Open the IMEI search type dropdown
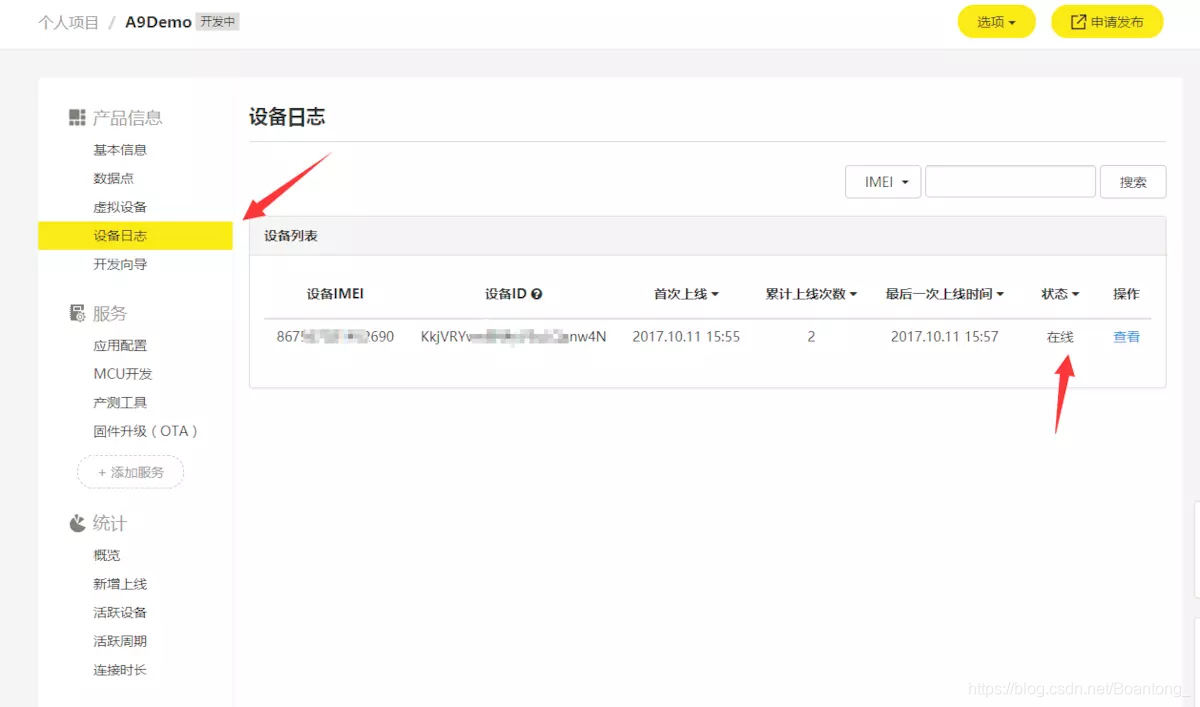This screenshot has width=1200, height=707. coord(883,182)
